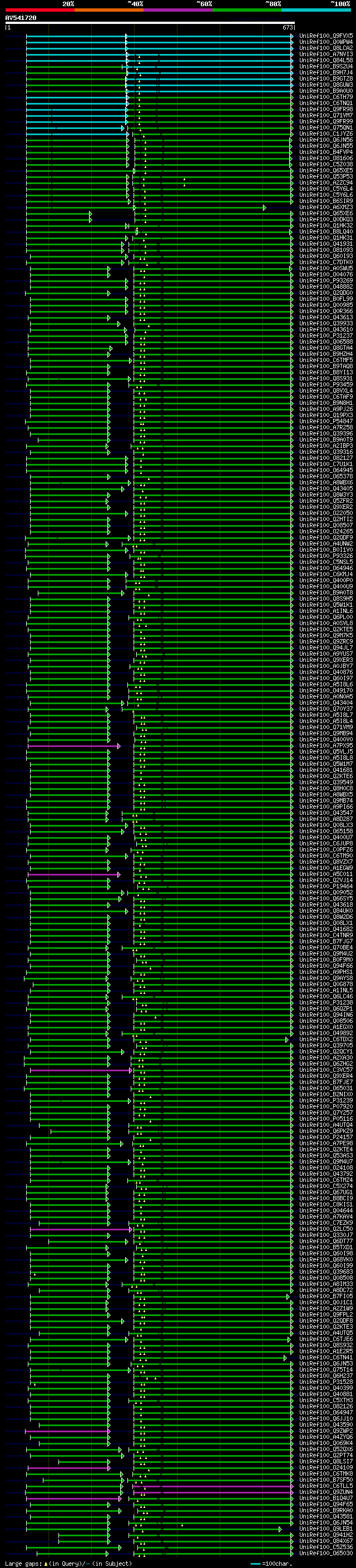Select hit label UniRef100_Q8GUW3
This screenshot has width=356, height=1568.
click(326, 85)
